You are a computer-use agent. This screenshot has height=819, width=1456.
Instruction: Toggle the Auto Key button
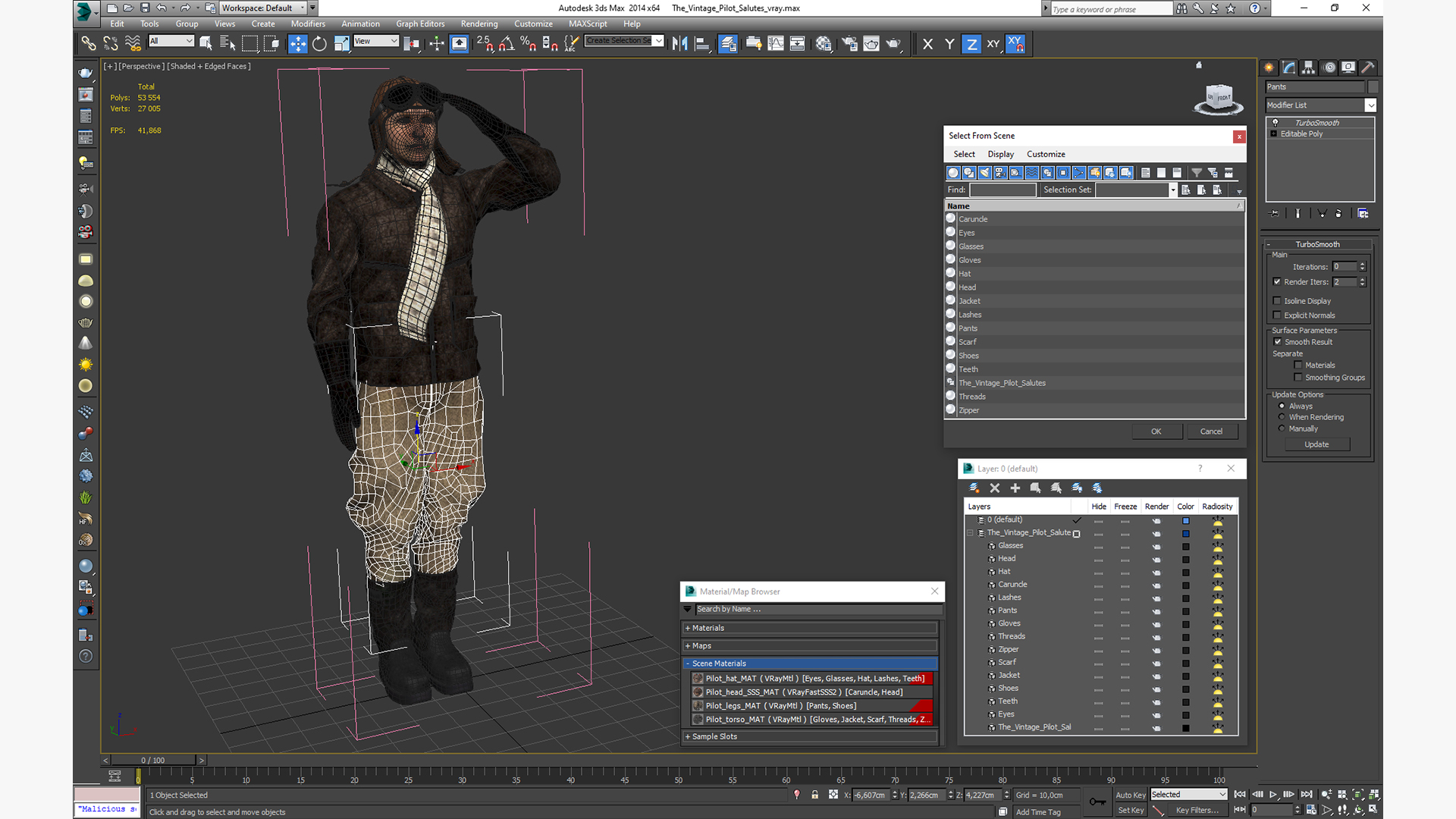point(1131,795)
